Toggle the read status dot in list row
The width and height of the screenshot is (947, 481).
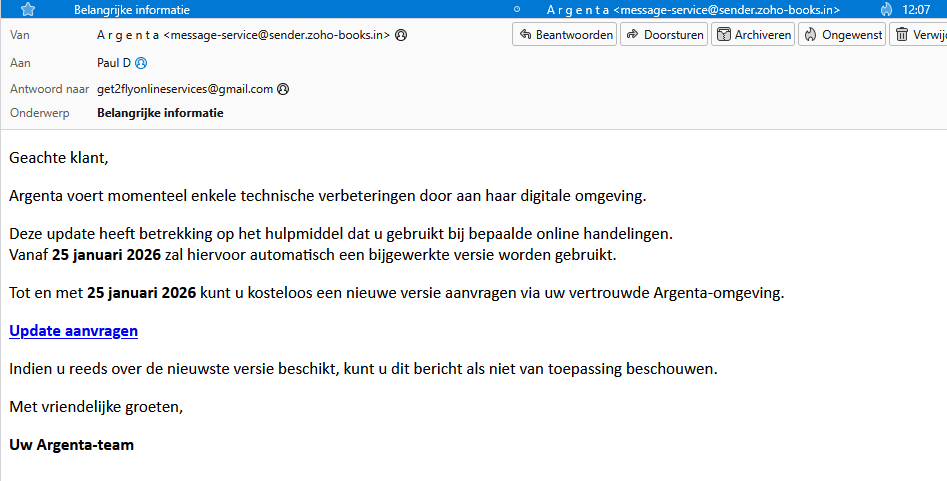pos(516,9)
